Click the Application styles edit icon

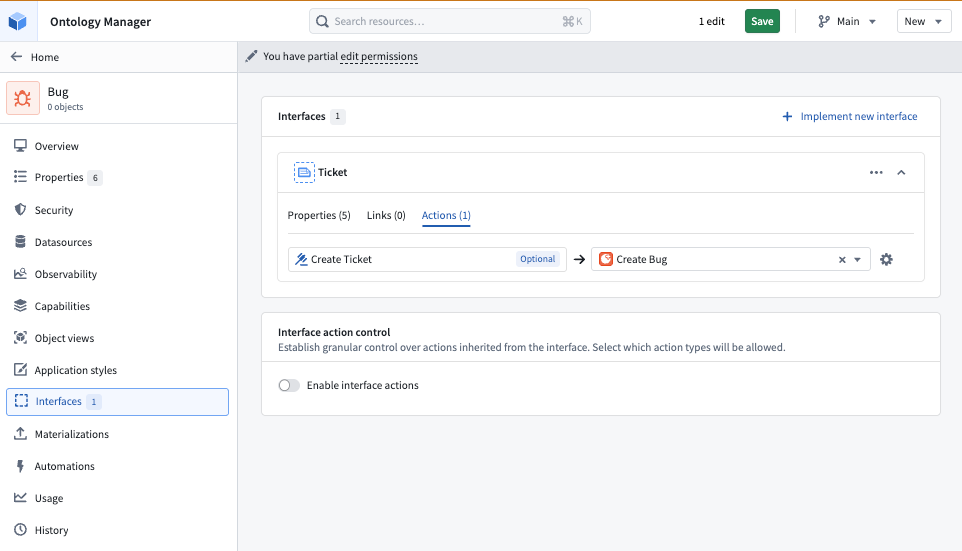tap(20, 369)
